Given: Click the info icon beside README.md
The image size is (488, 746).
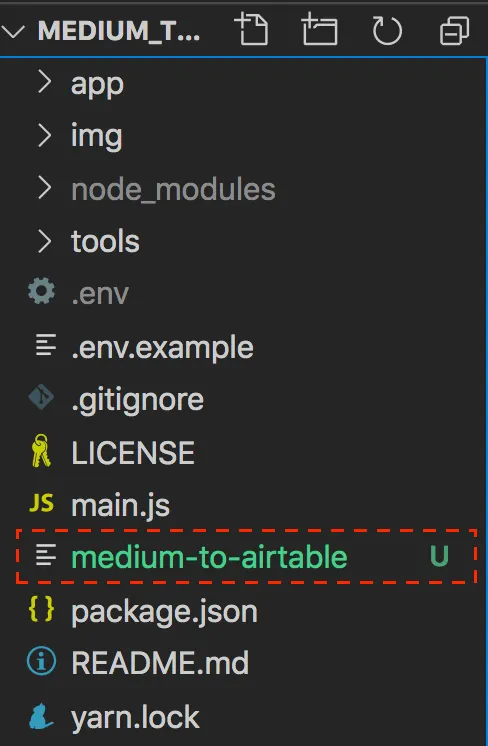Looking at the screenshot, I should pos(41,661).
